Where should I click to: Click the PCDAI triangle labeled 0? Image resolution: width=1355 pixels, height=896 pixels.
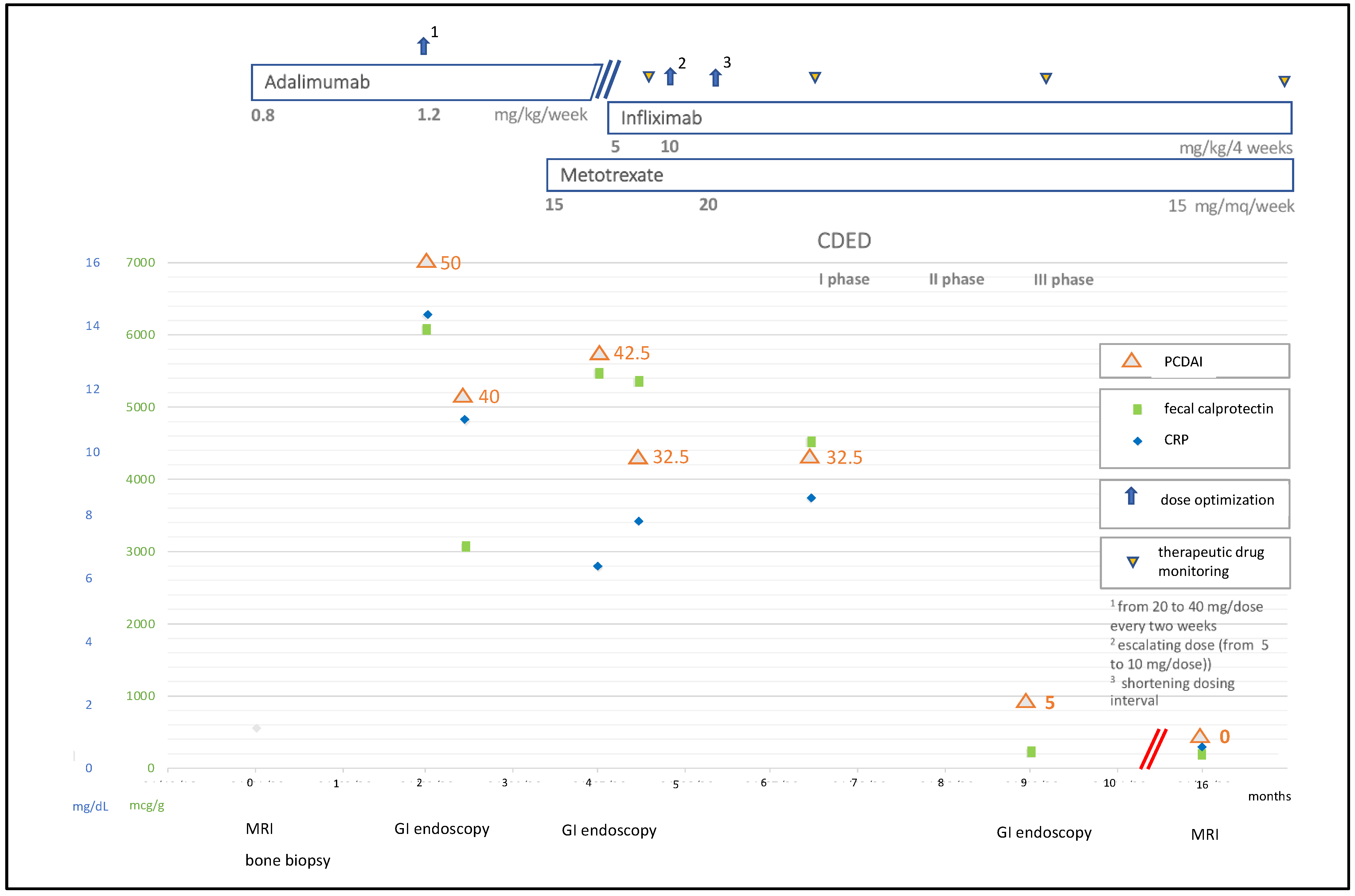click(x=1200, y=736)
